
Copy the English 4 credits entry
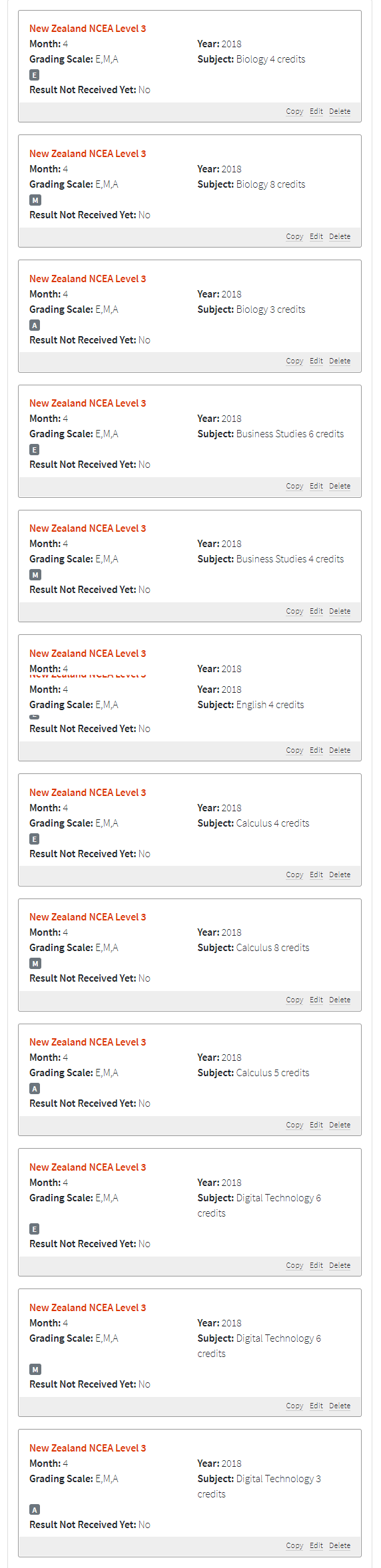[x=294, y=750]
